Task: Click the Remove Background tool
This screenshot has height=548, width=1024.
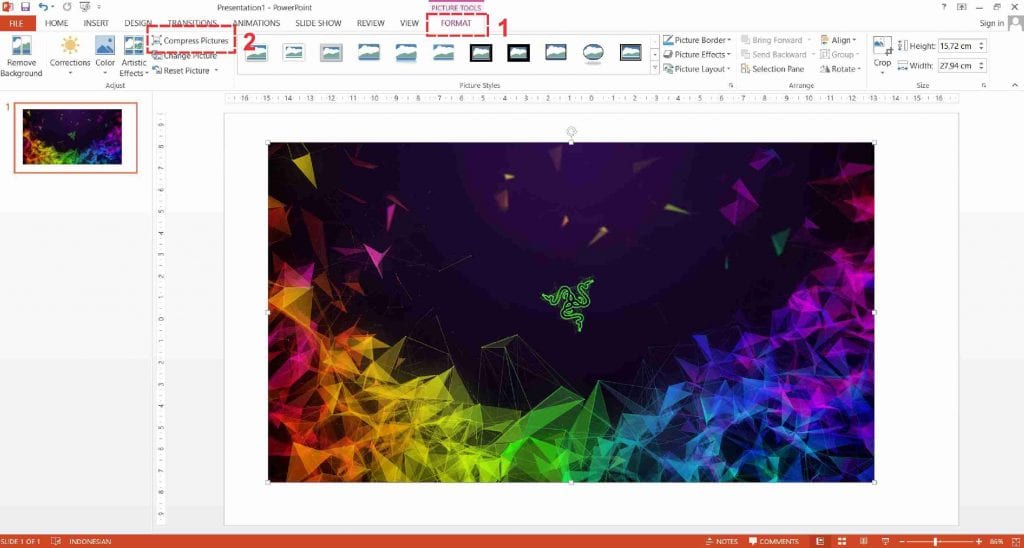Action: tap(21, 55)
